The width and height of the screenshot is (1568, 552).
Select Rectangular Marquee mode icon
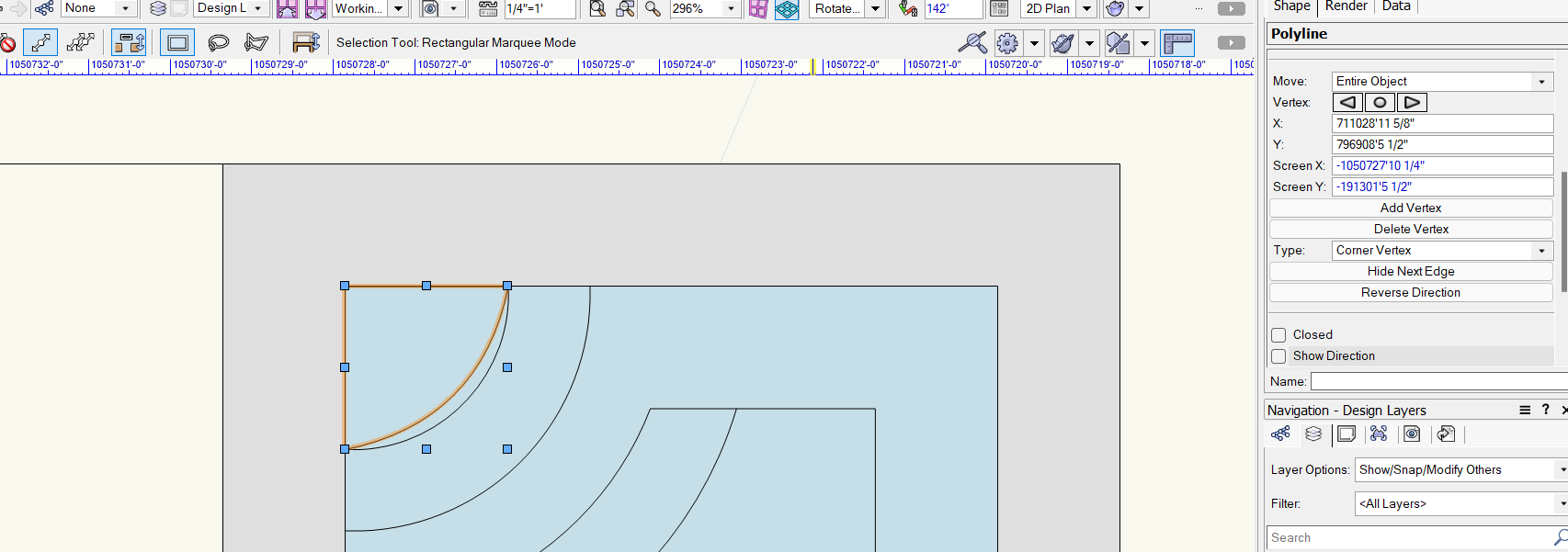[177, 43]
